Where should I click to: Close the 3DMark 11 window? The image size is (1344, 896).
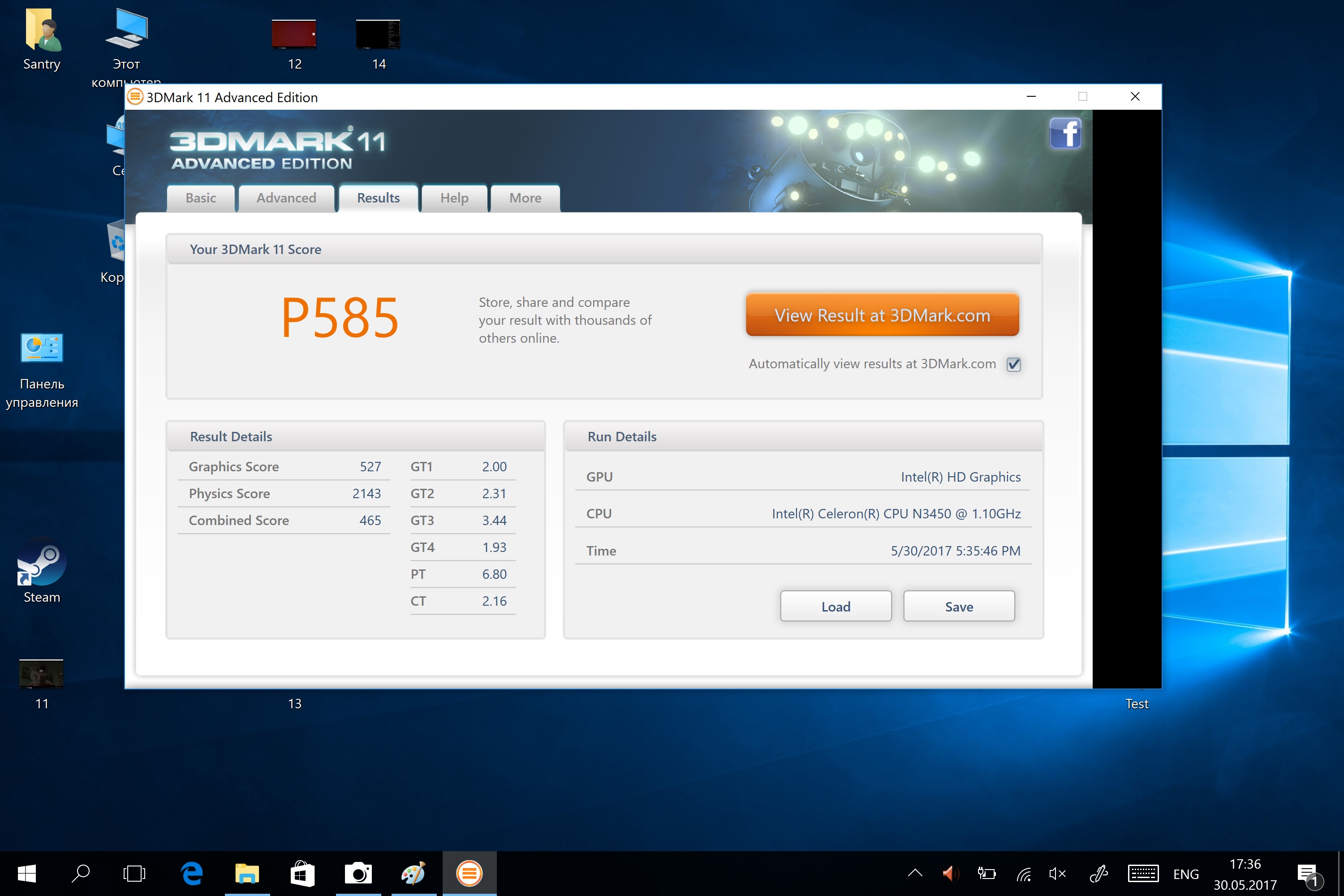1135,97
